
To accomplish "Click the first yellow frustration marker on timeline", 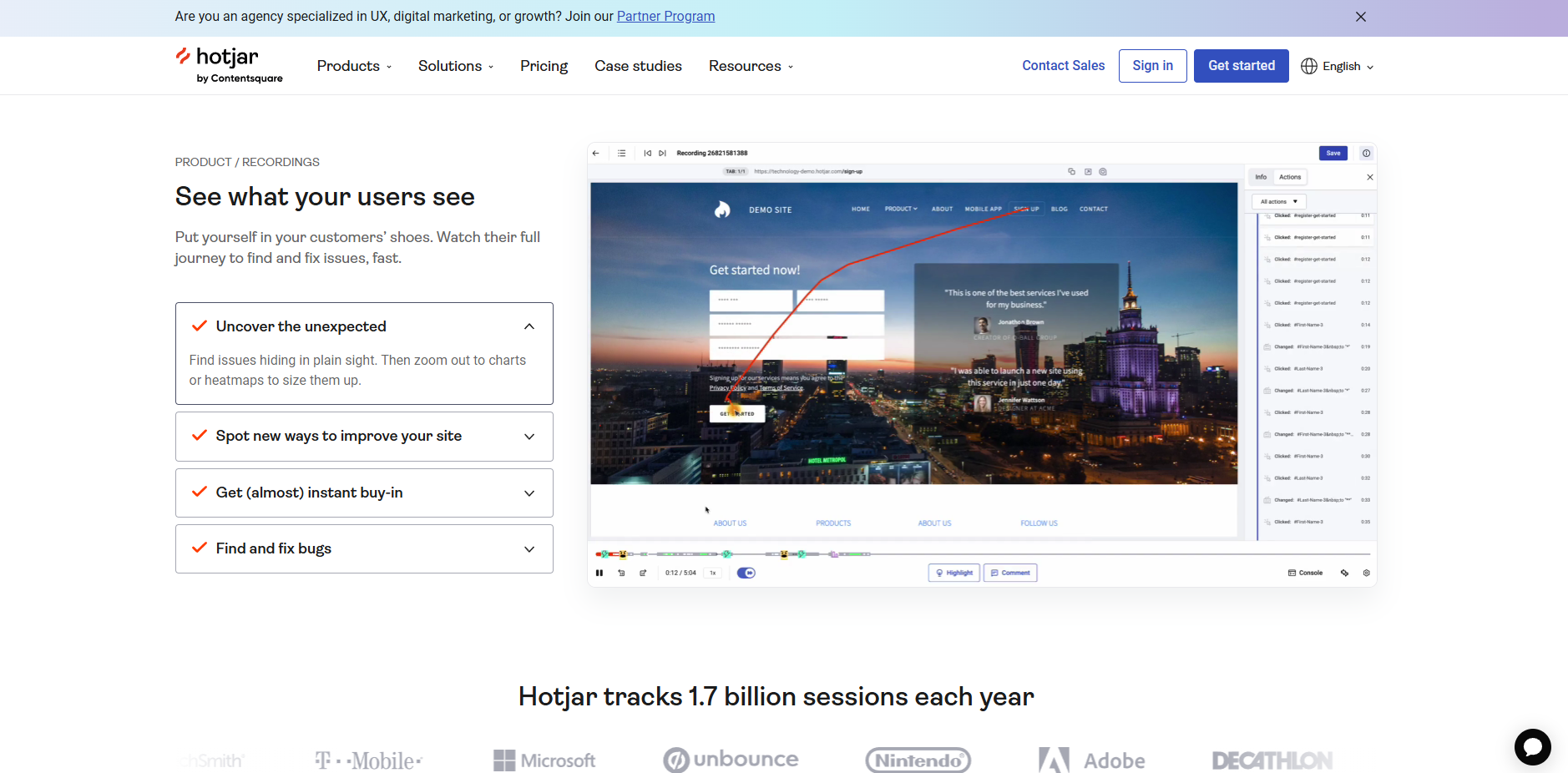I will [623, 553].
